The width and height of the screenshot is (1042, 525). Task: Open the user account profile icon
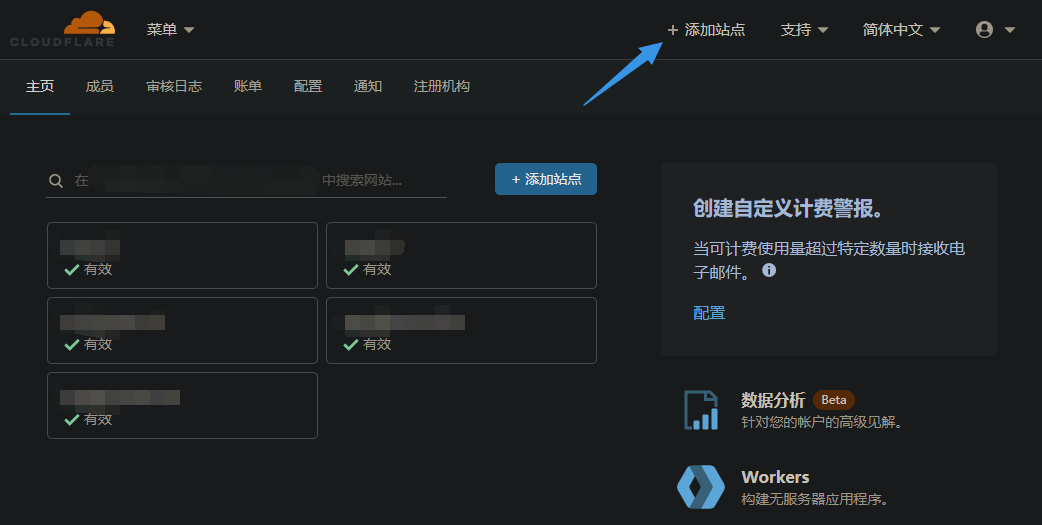pos(985,30)
